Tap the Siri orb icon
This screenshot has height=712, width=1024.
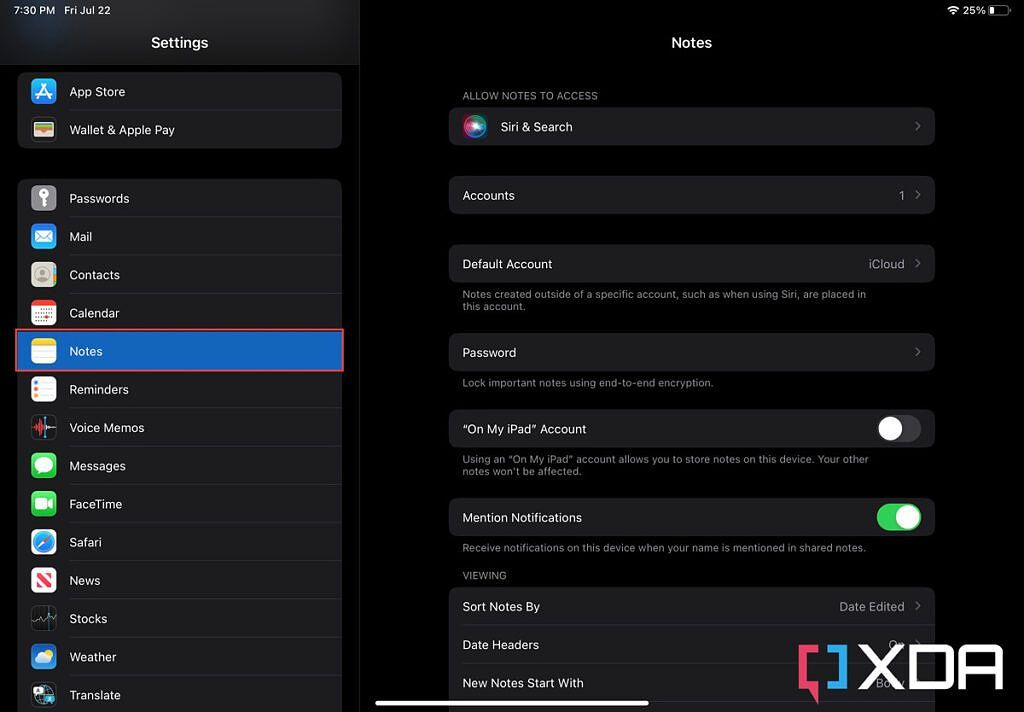tap(475, 127)
